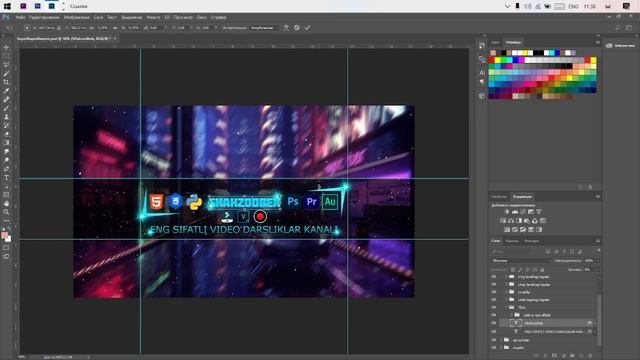Screen dimensions: 640x360
Task: Open the Окно menu
Action: point(202,18)
